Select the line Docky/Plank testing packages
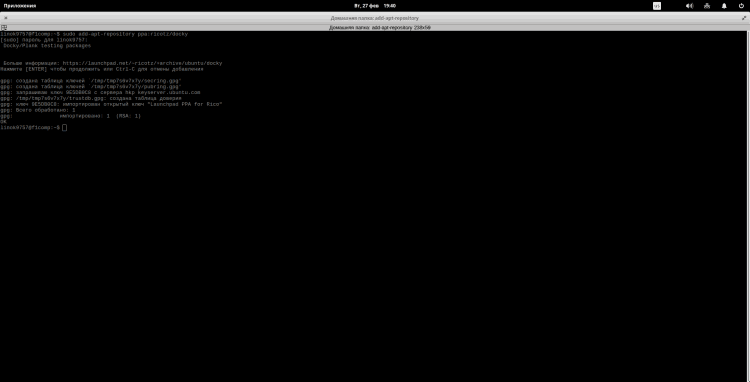Screen dimensions: 750x382 point(47,46)
